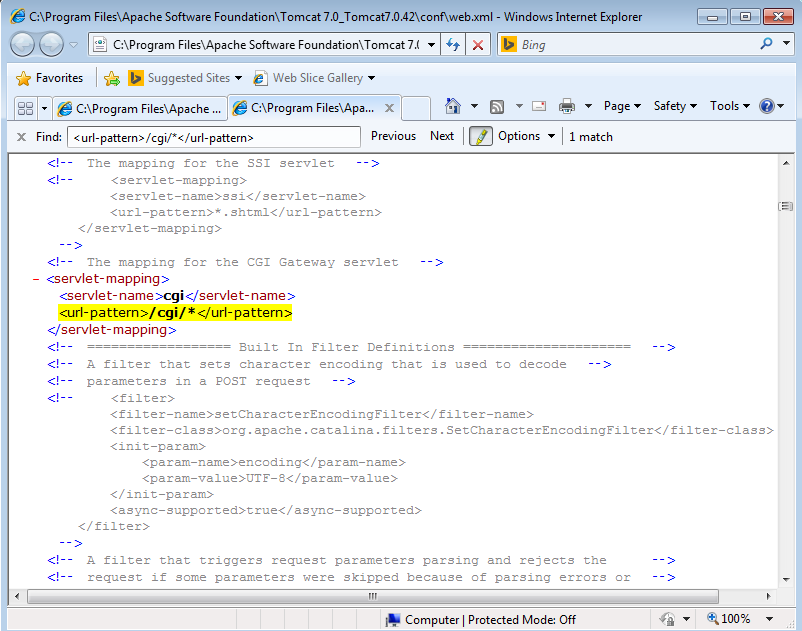Go back with the Back arrow button
Screen dimensions: 802x631
(x=22, y=44)
